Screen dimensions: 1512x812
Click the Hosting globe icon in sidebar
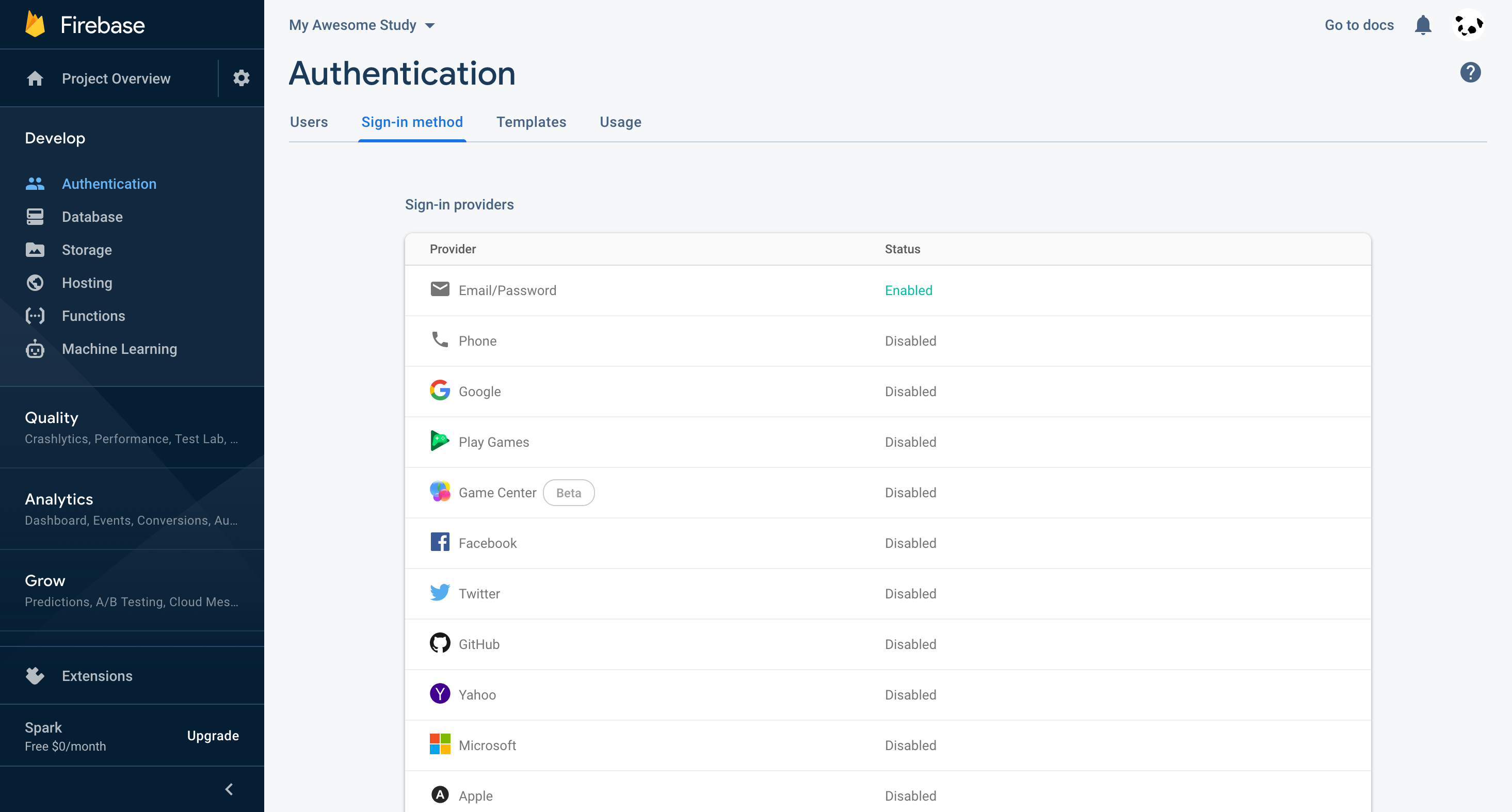click(35, 283)
